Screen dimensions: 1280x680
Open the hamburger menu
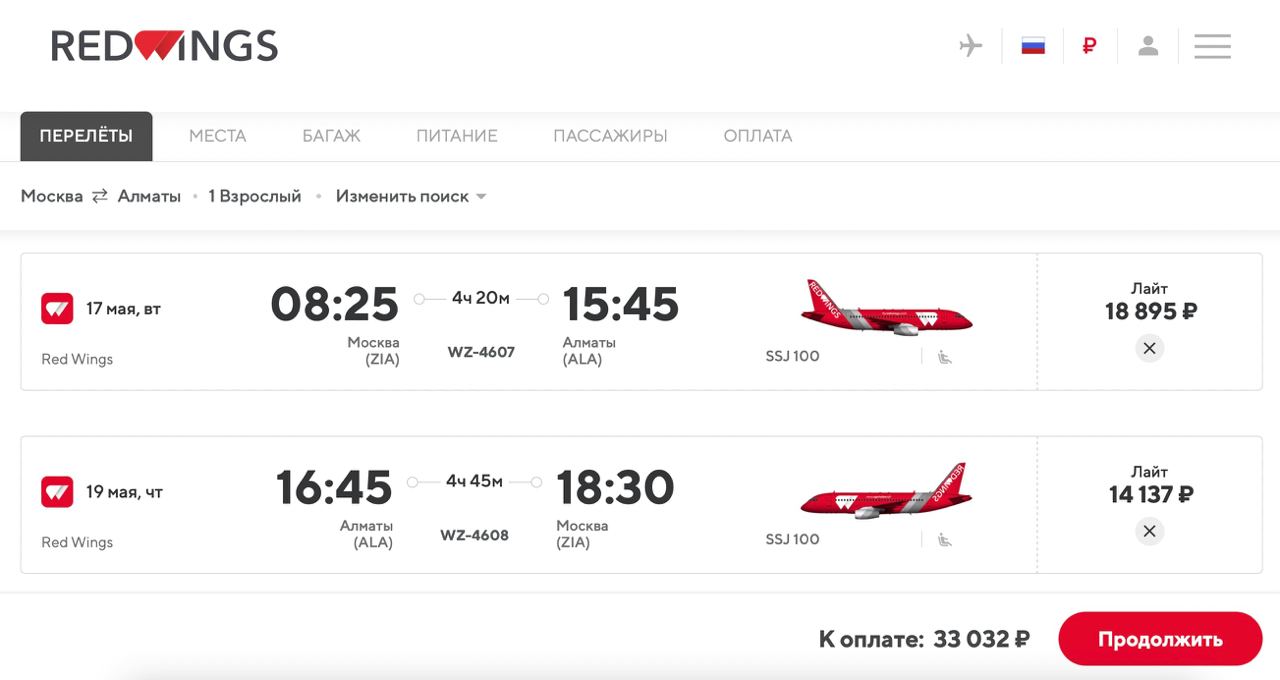tap(1212, 46)
